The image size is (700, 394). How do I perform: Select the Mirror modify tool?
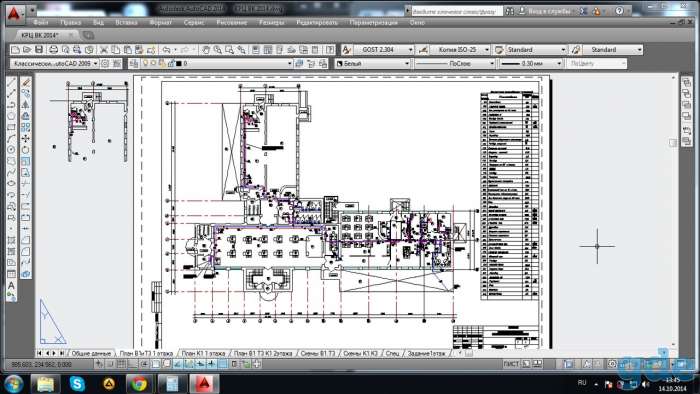tap(26, 105)
